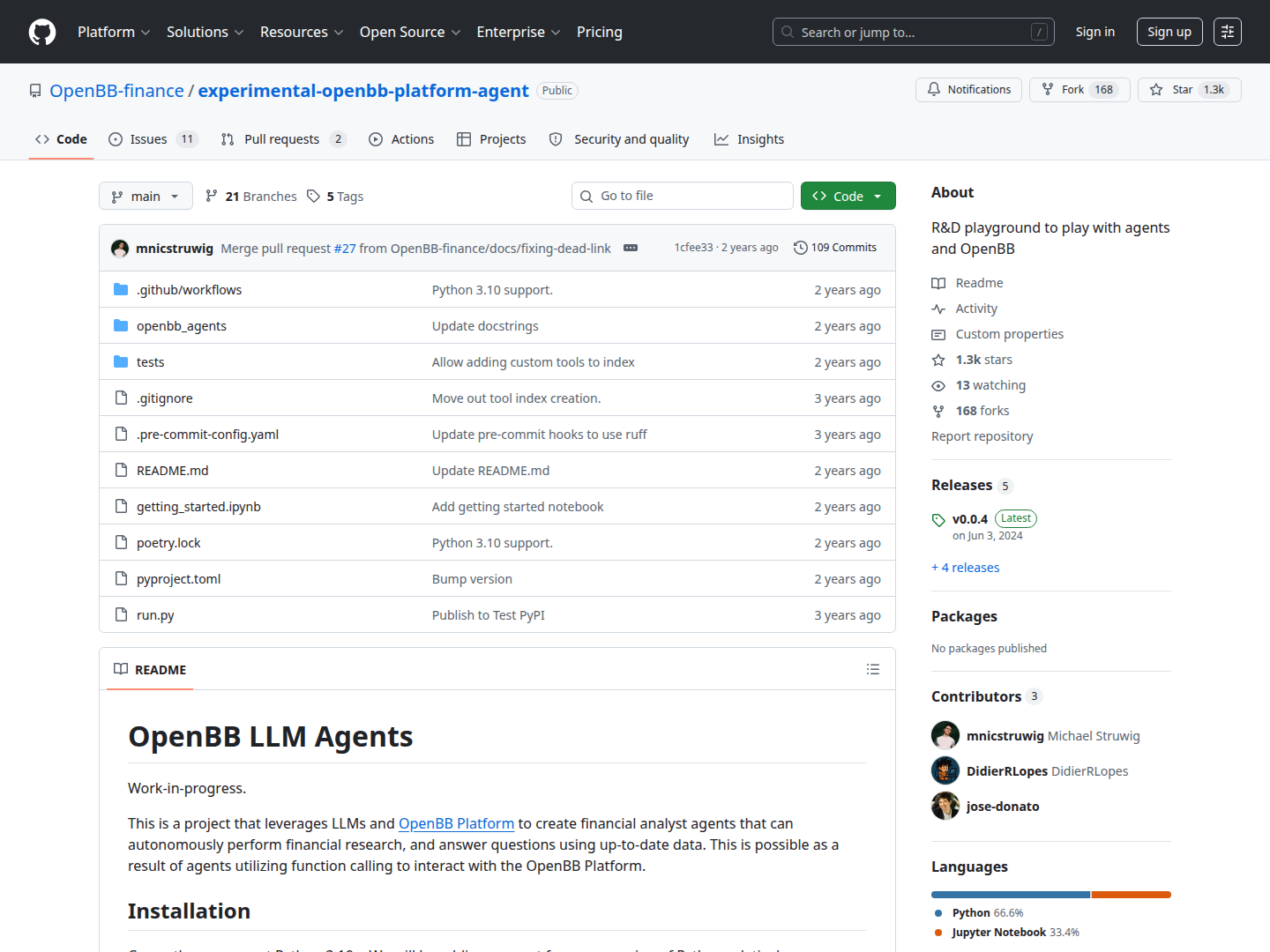The height and width of the screenshot is (952, 1270).
Task: Expand the main branch dropdown
Action: click(x=146, y=196)
